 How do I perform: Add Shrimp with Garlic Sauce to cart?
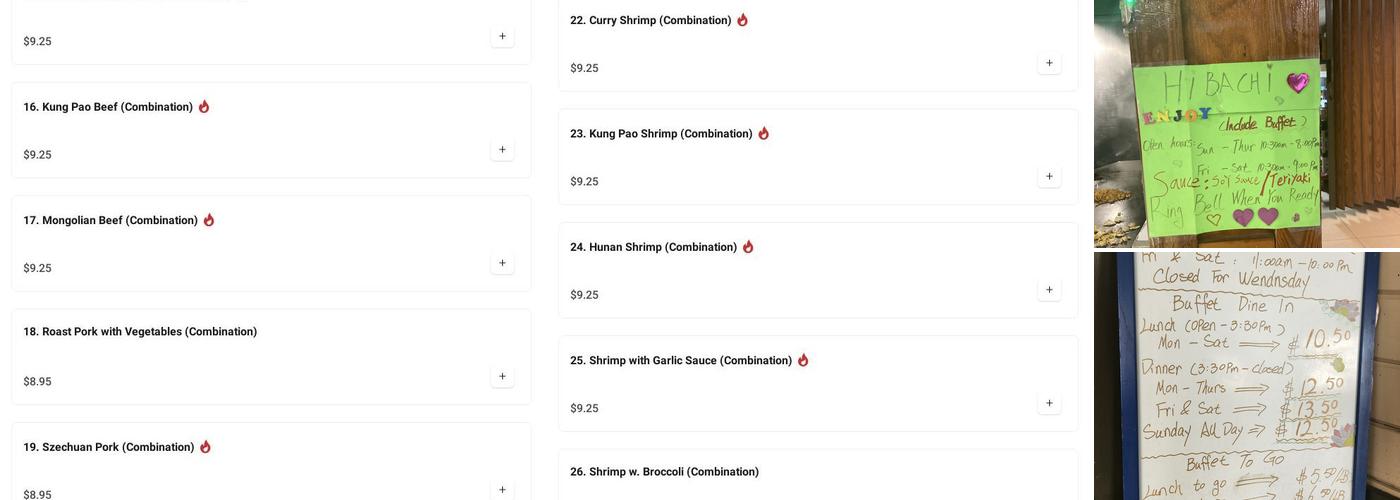1049,403
